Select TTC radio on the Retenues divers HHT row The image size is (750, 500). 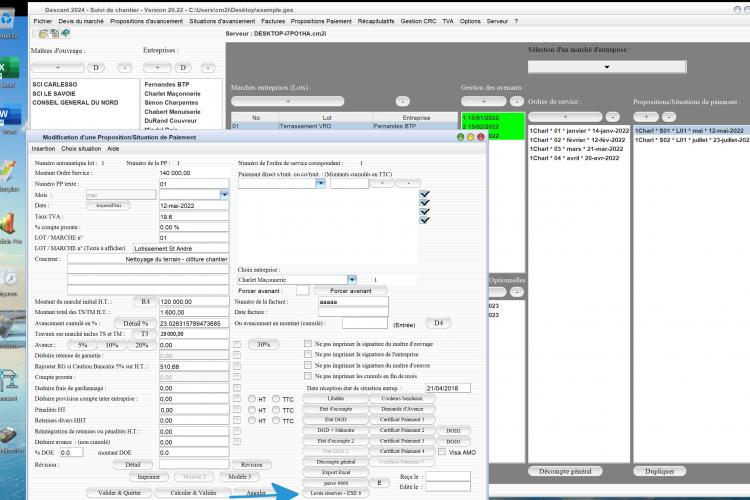276,421
